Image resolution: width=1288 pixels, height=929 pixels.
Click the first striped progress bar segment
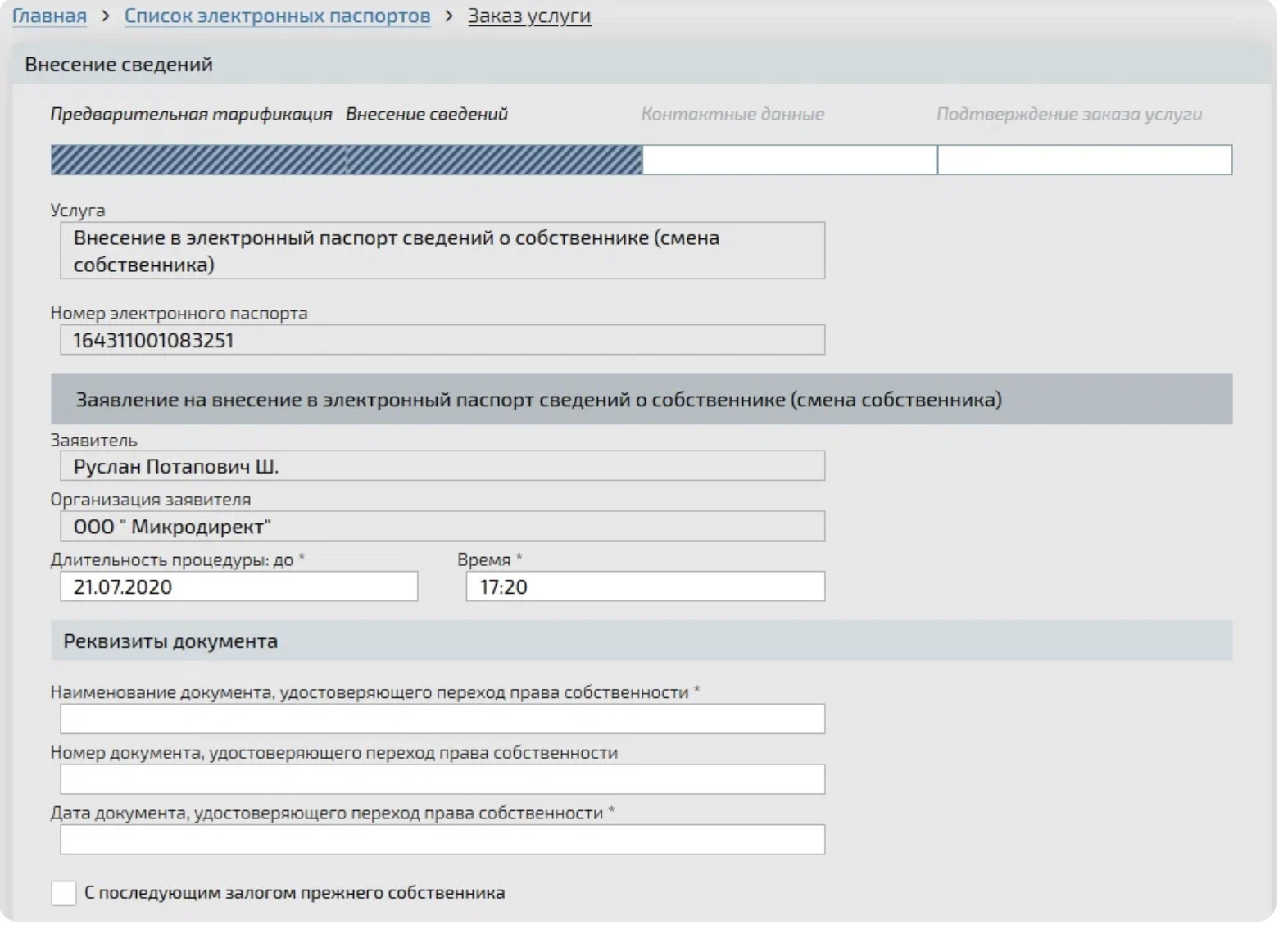pos(198,160)
